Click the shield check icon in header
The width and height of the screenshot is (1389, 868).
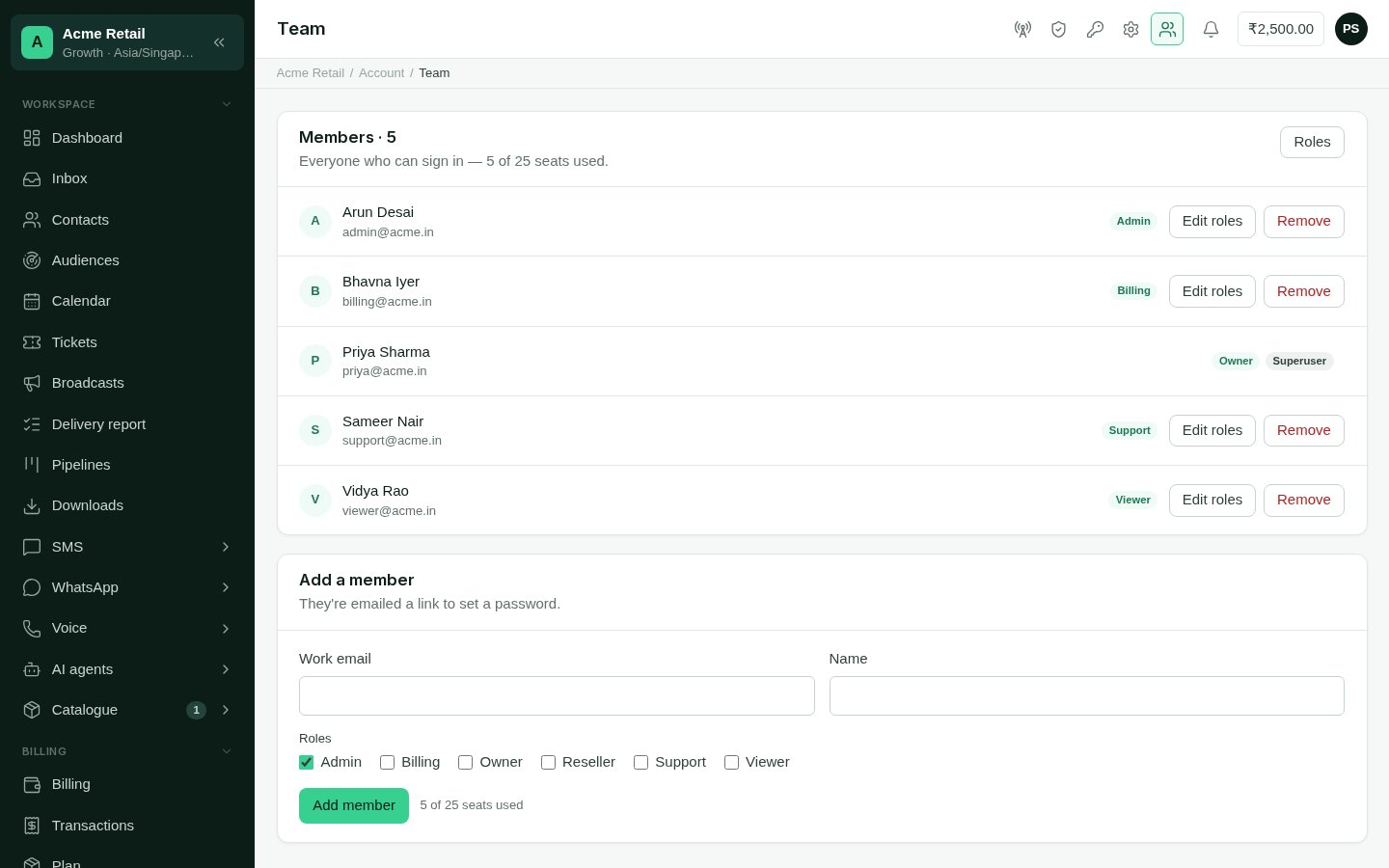[x=1058, y=29]
